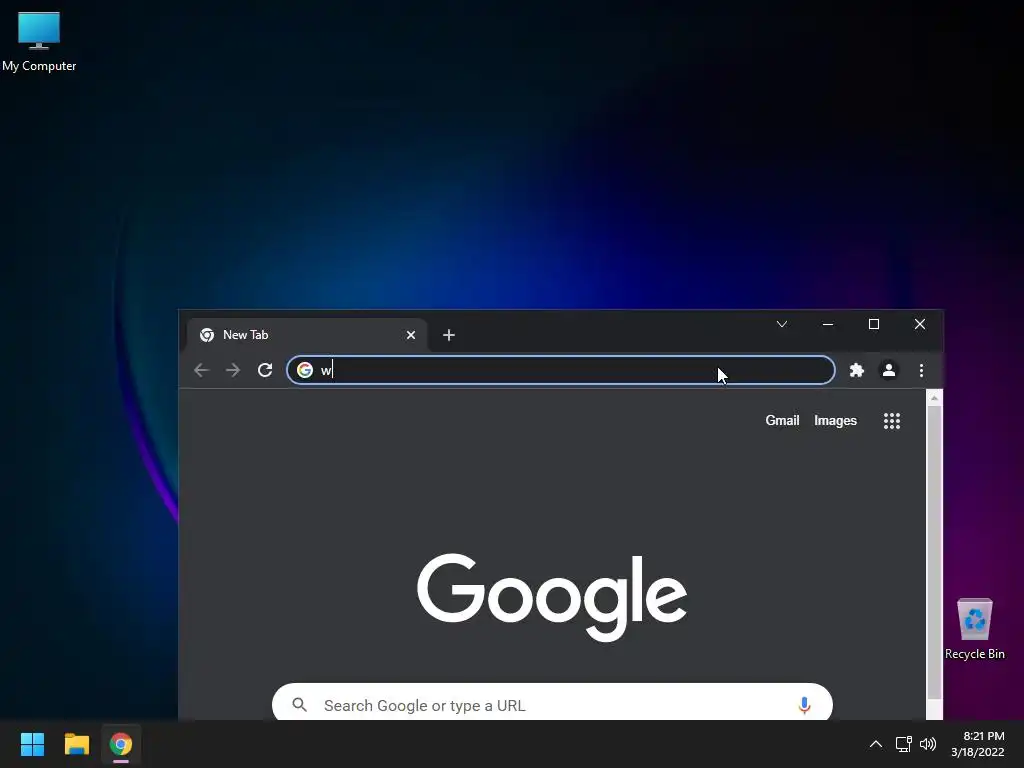This screenshot has height=768, width=1024.
Task: Click the Chrome forward arrow button
Action: click(232, 370)
